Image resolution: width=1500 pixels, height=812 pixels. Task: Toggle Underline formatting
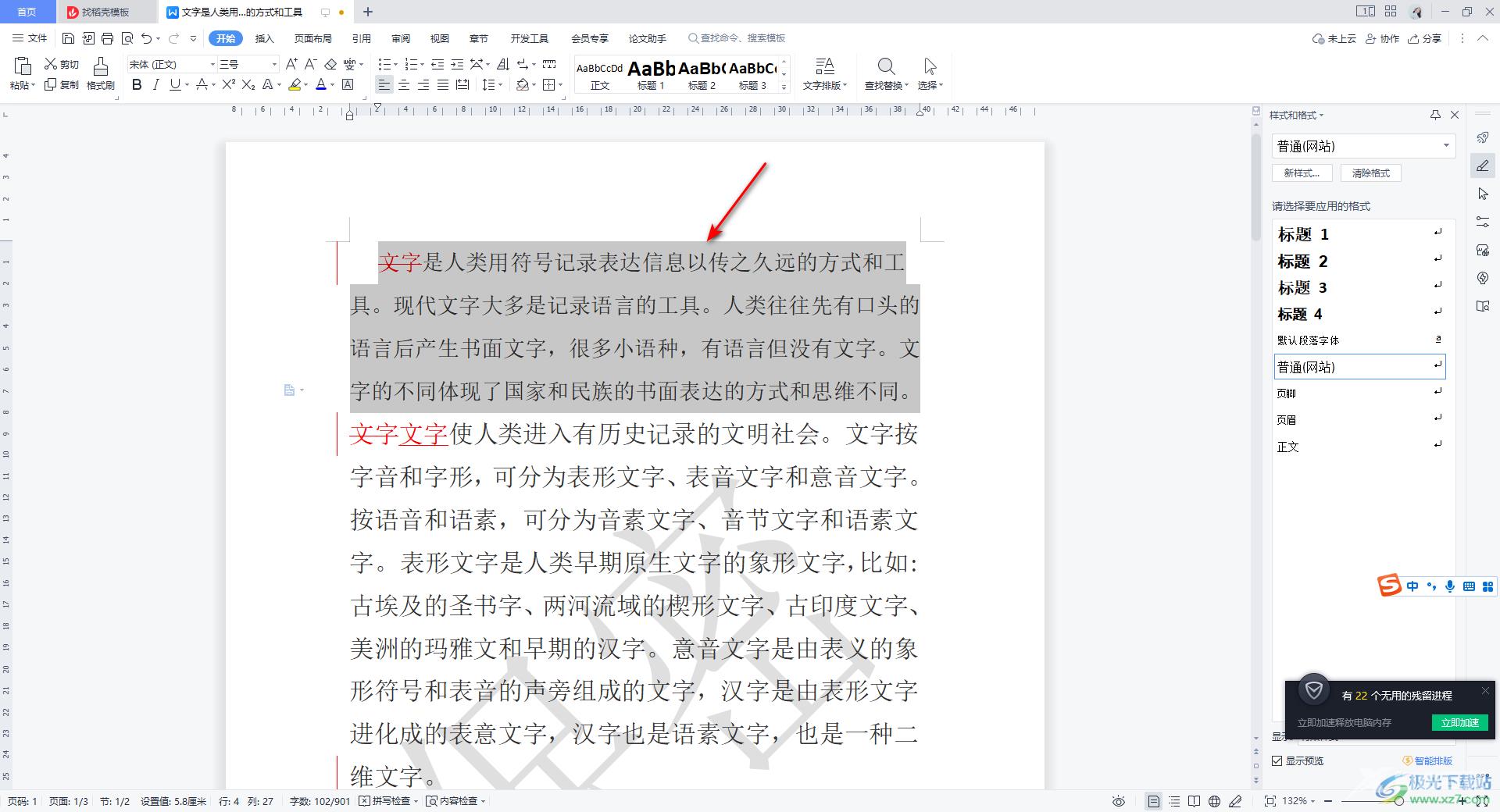click(x=175, y=84)
